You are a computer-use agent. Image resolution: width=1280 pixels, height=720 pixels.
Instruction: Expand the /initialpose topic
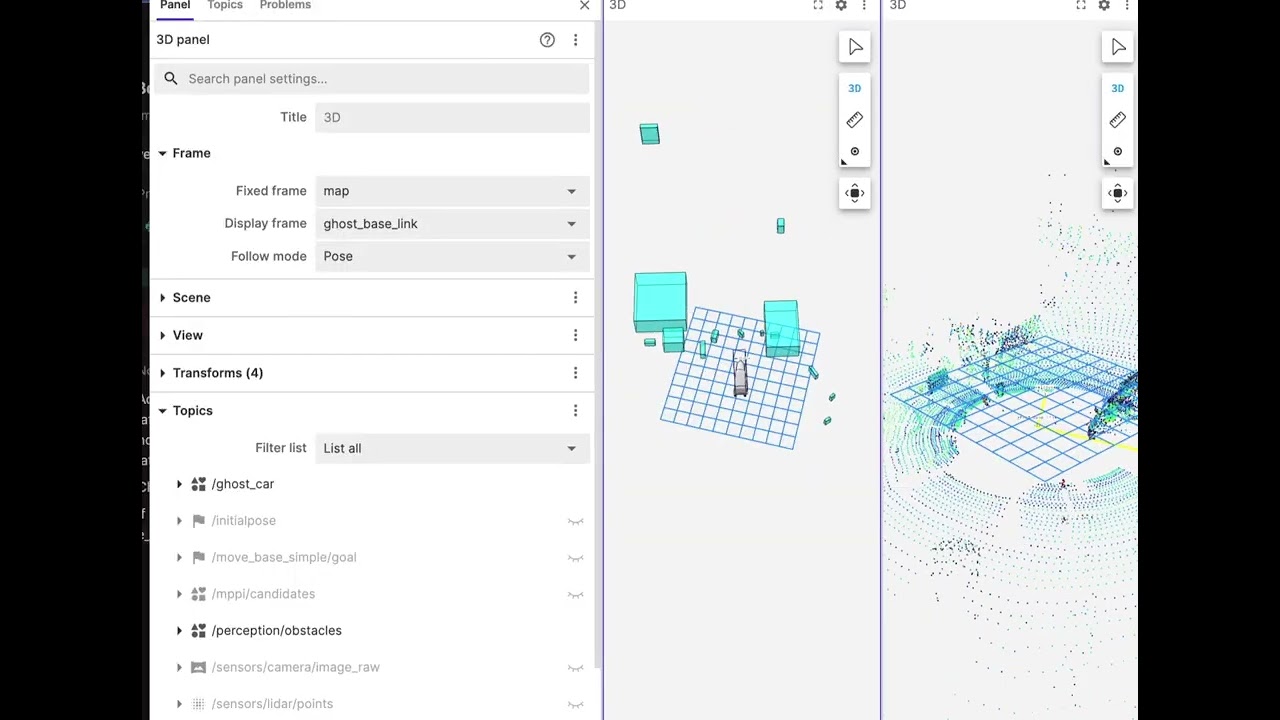179,521
